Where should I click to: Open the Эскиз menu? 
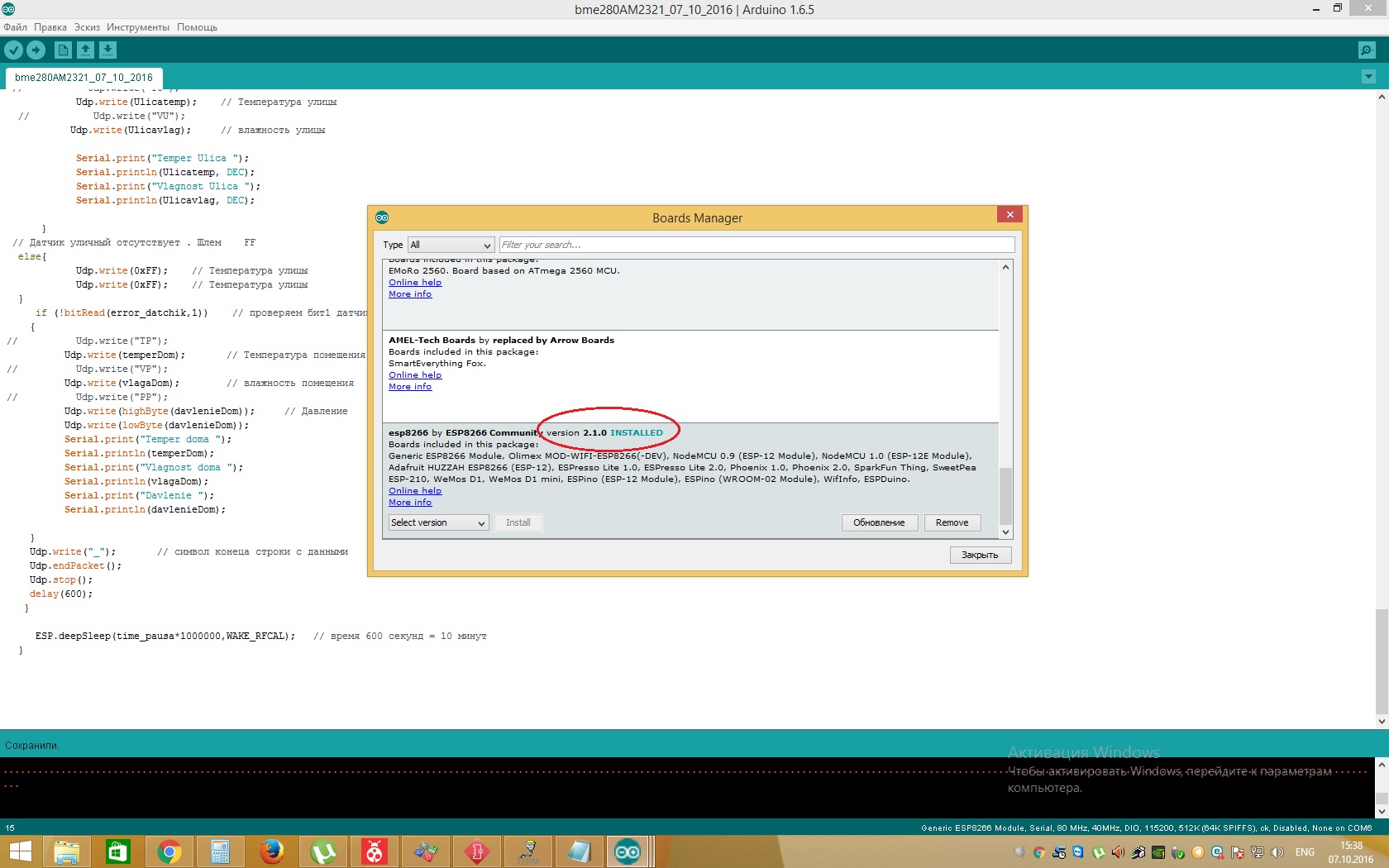87,27
